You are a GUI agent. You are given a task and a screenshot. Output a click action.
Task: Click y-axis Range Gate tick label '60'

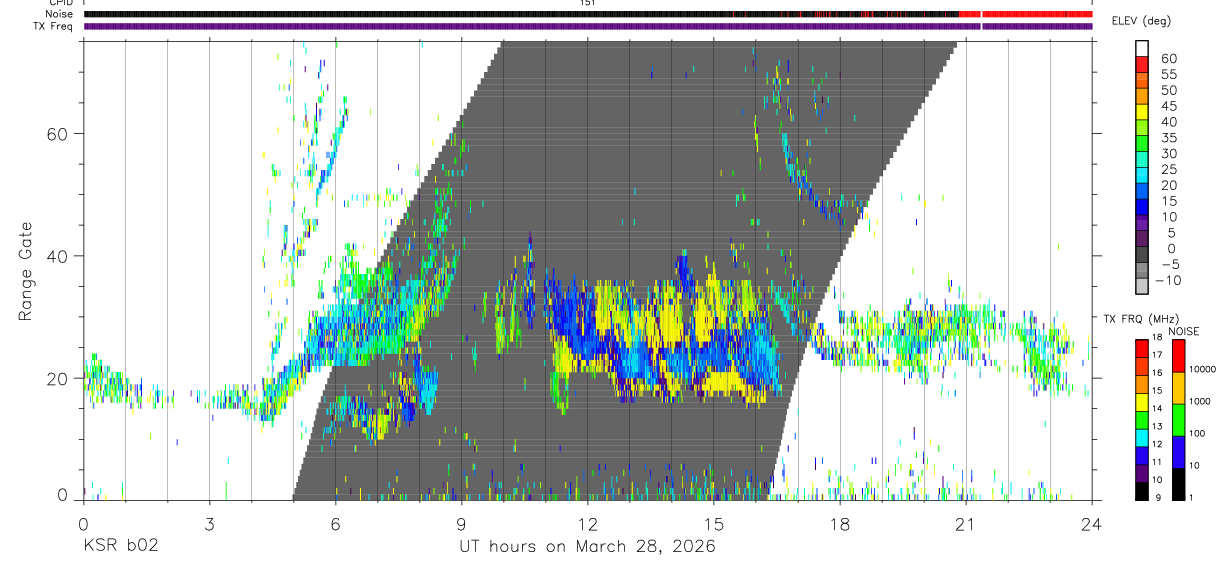click(x=59, y=133)
